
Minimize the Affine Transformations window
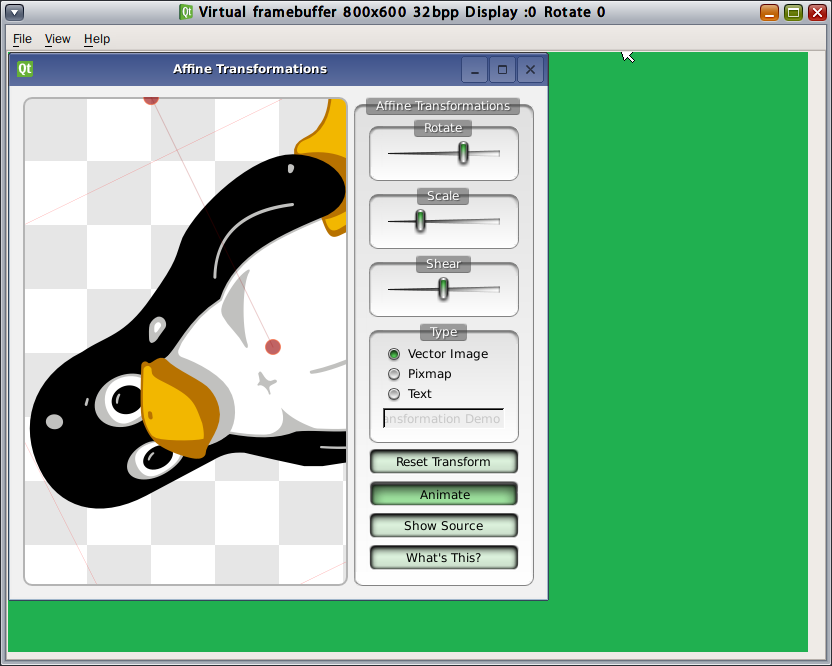[x=473, y=70]
